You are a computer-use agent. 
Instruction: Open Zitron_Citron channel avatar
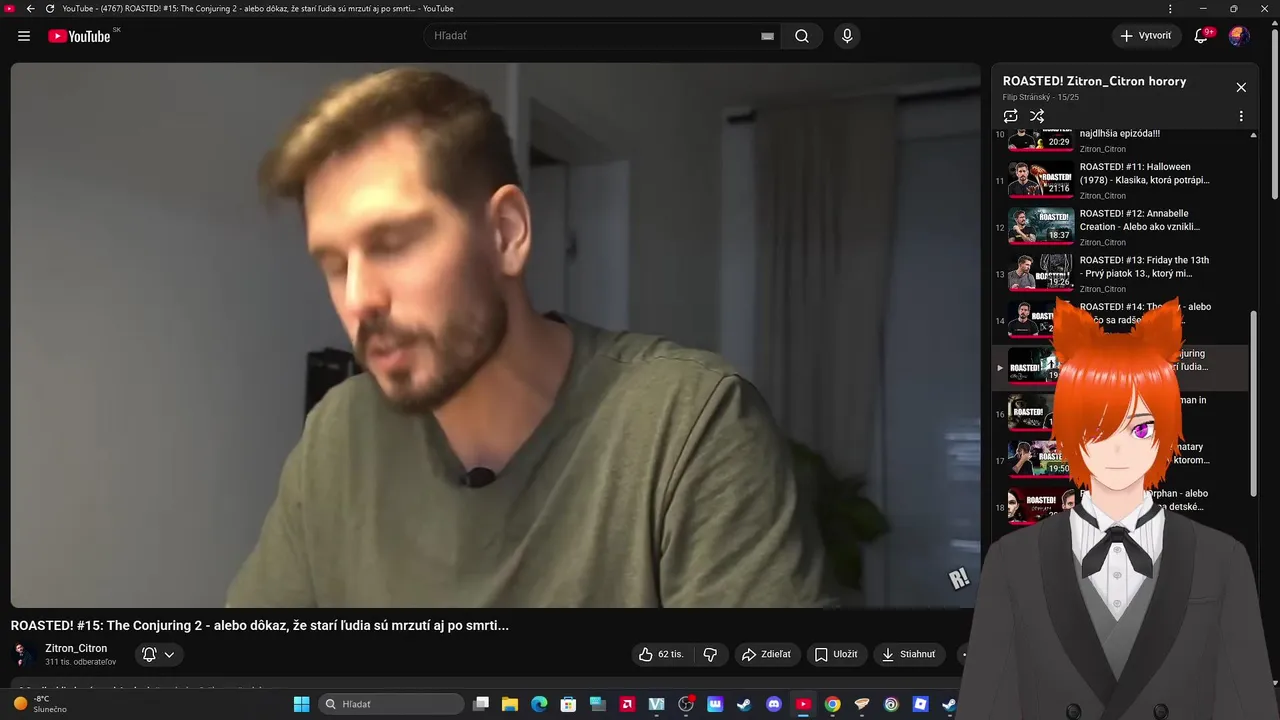[23, 655]
